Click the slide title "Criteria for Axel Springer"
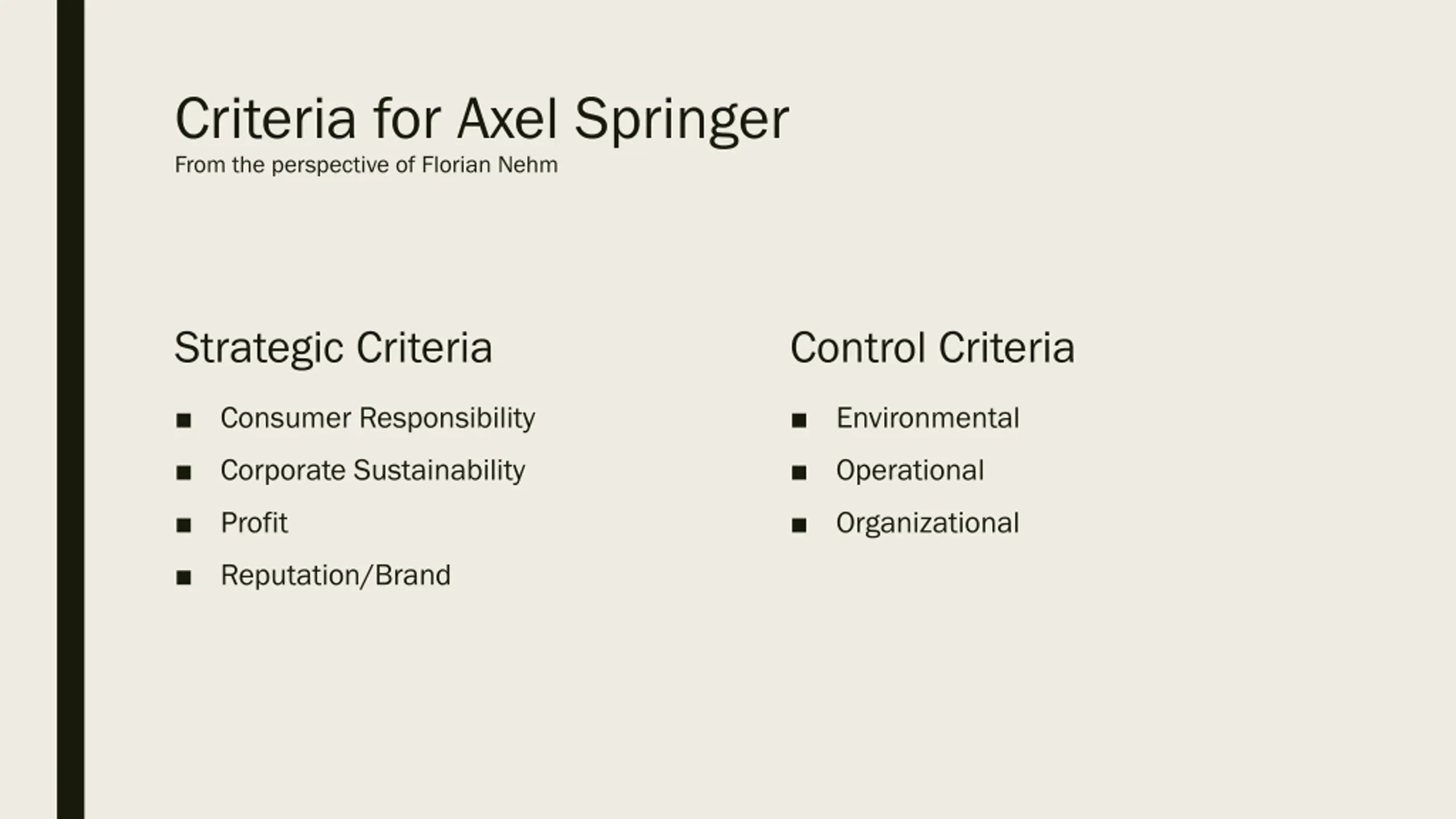 click(481, 119)
